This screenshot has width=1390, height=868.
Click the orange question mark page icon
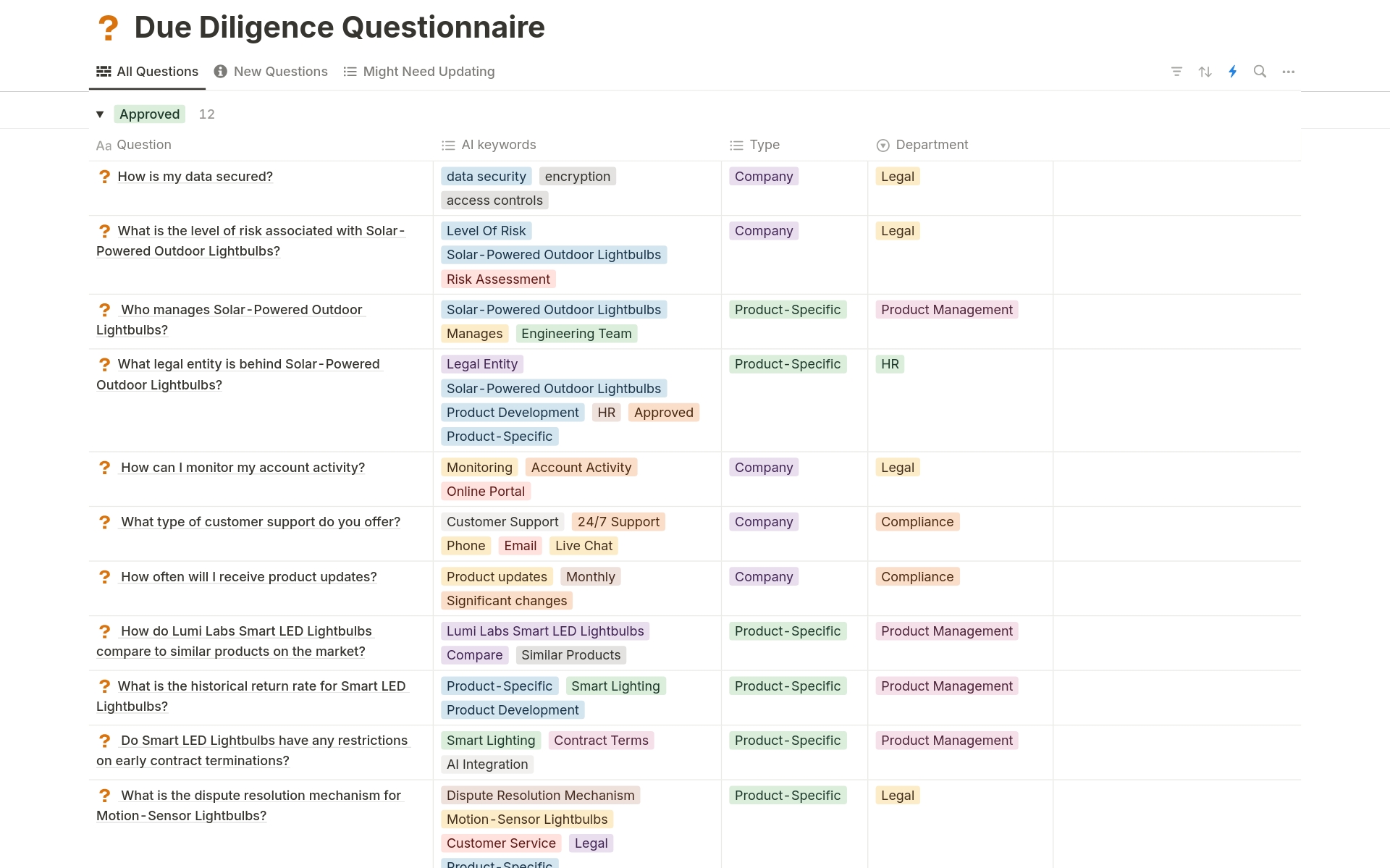pyautogui.click(x=108, y=28)
